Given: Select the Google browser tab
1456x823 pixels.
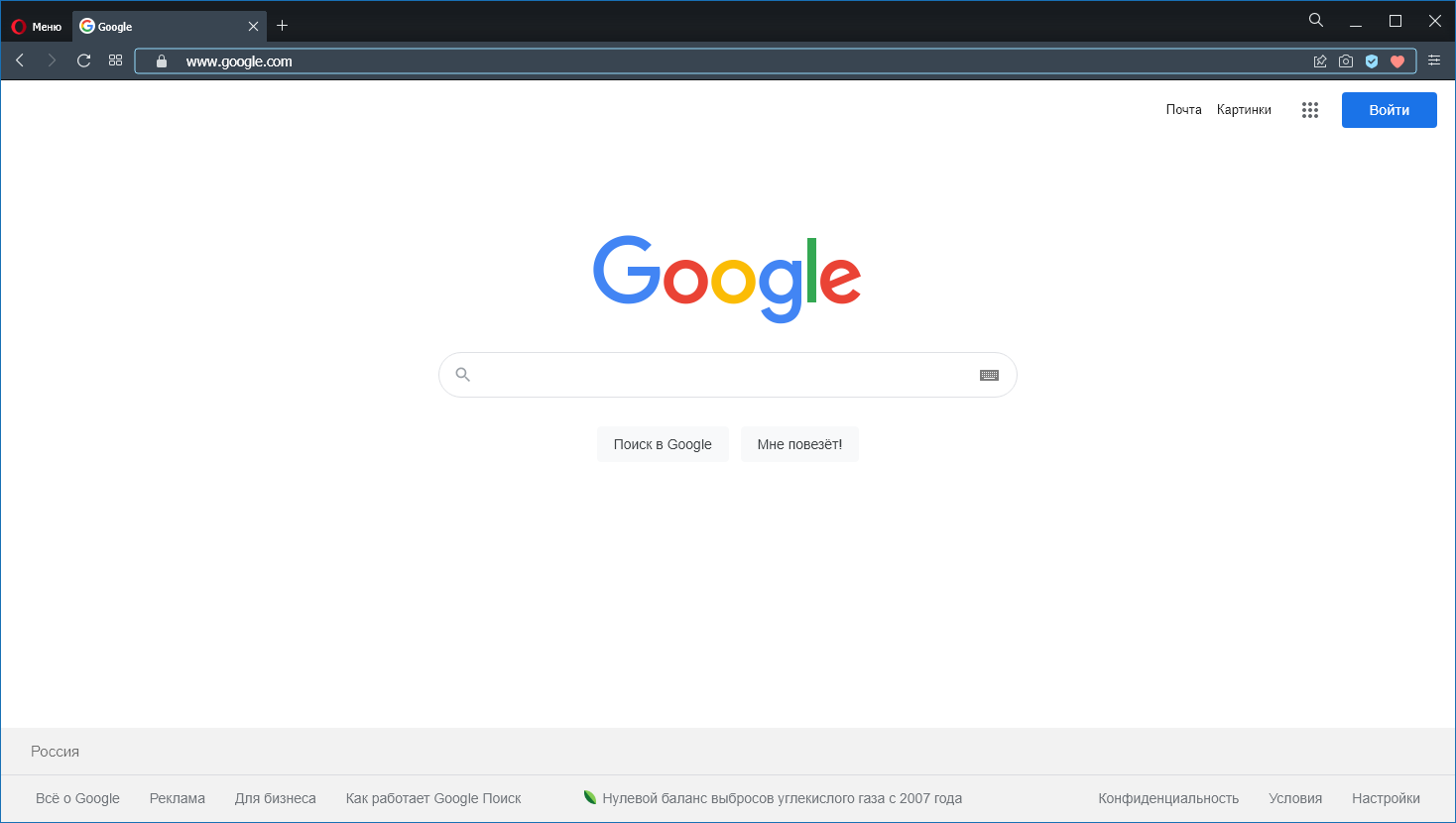Looking at the screenshot, I should point(169,27).
